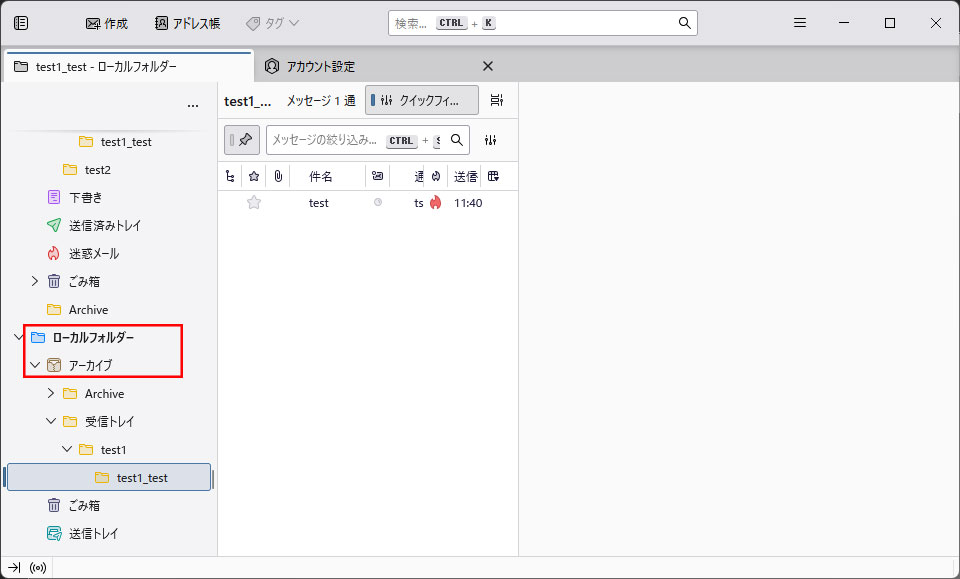Minimize the Thunderbird window
960x579 pixels.
(844, 23)
